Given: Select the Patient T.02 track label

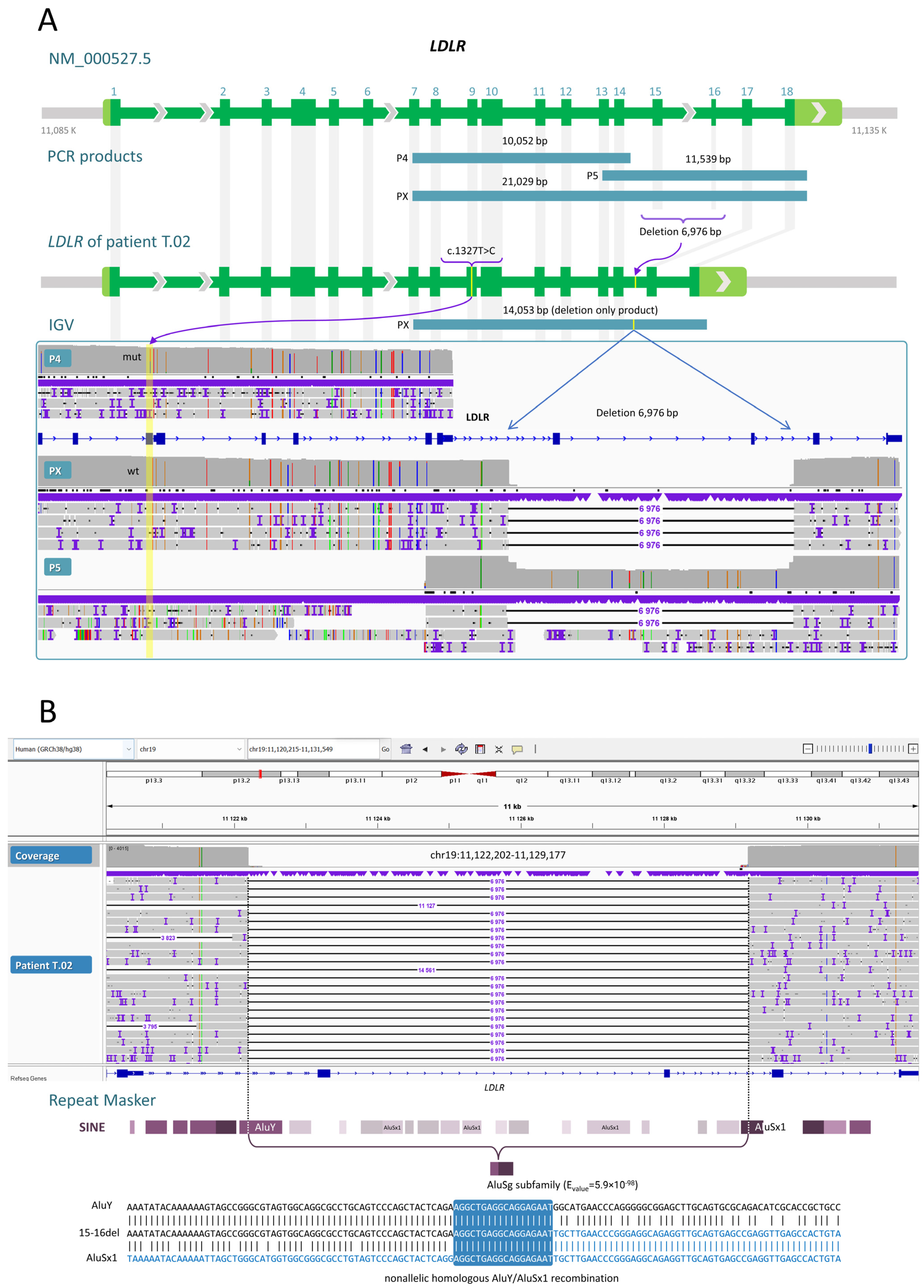Looking at the screenshot, I should coord(51,965).
